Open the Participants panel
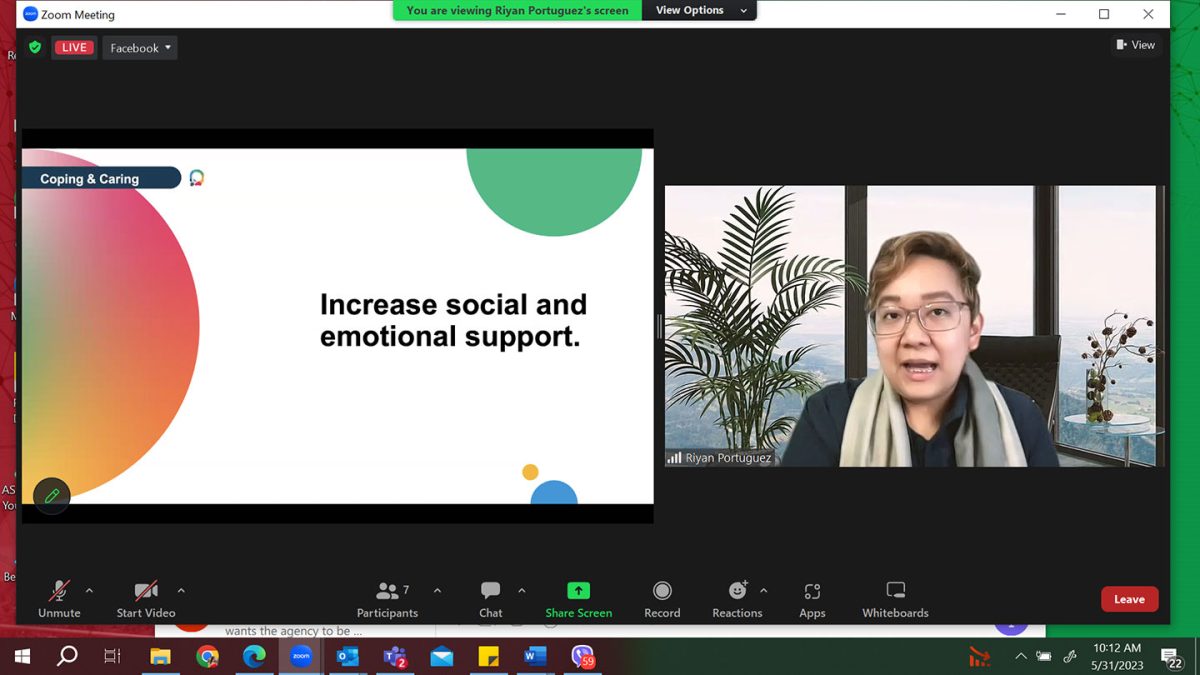This screenshot has width=1200, height=675. coord(387,599)
